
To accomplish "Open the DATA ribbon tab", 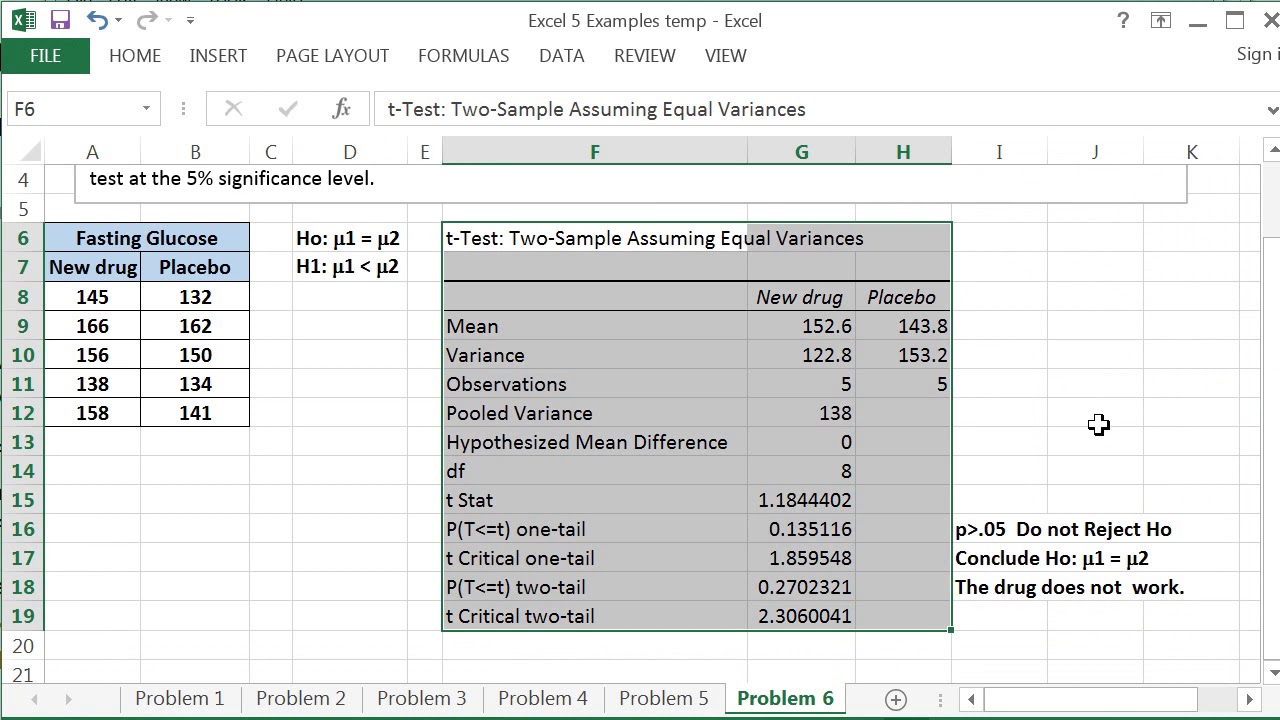I will 562,56.
